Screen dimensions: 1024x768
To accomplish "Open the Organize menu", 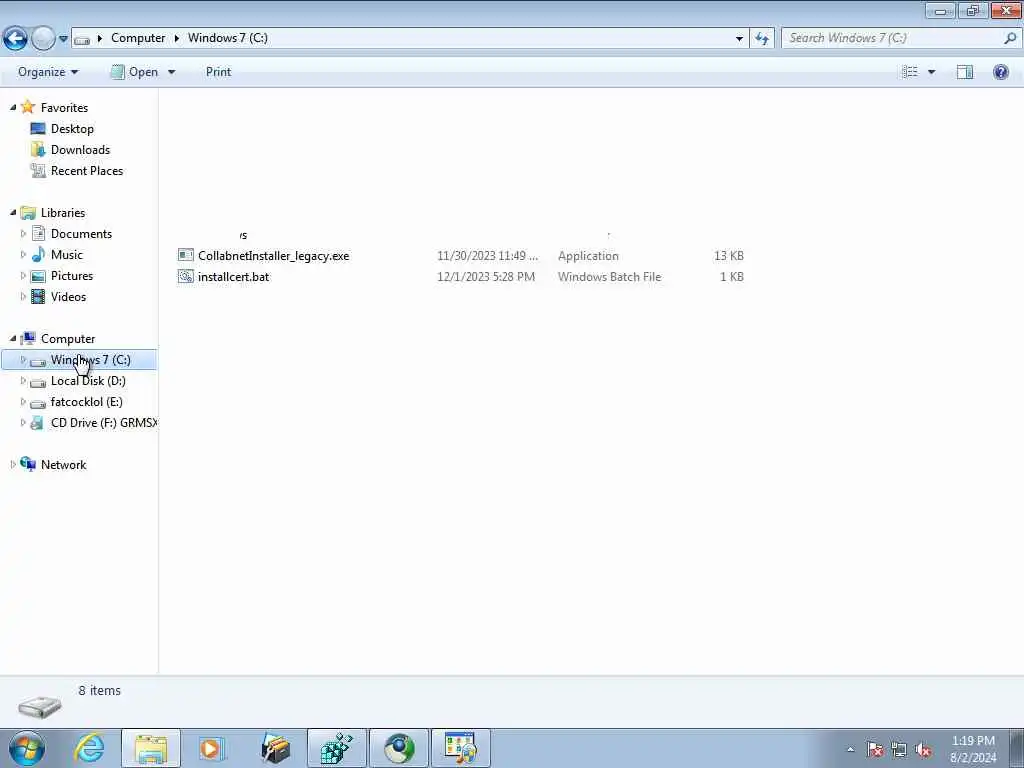I will click(48, 72).
